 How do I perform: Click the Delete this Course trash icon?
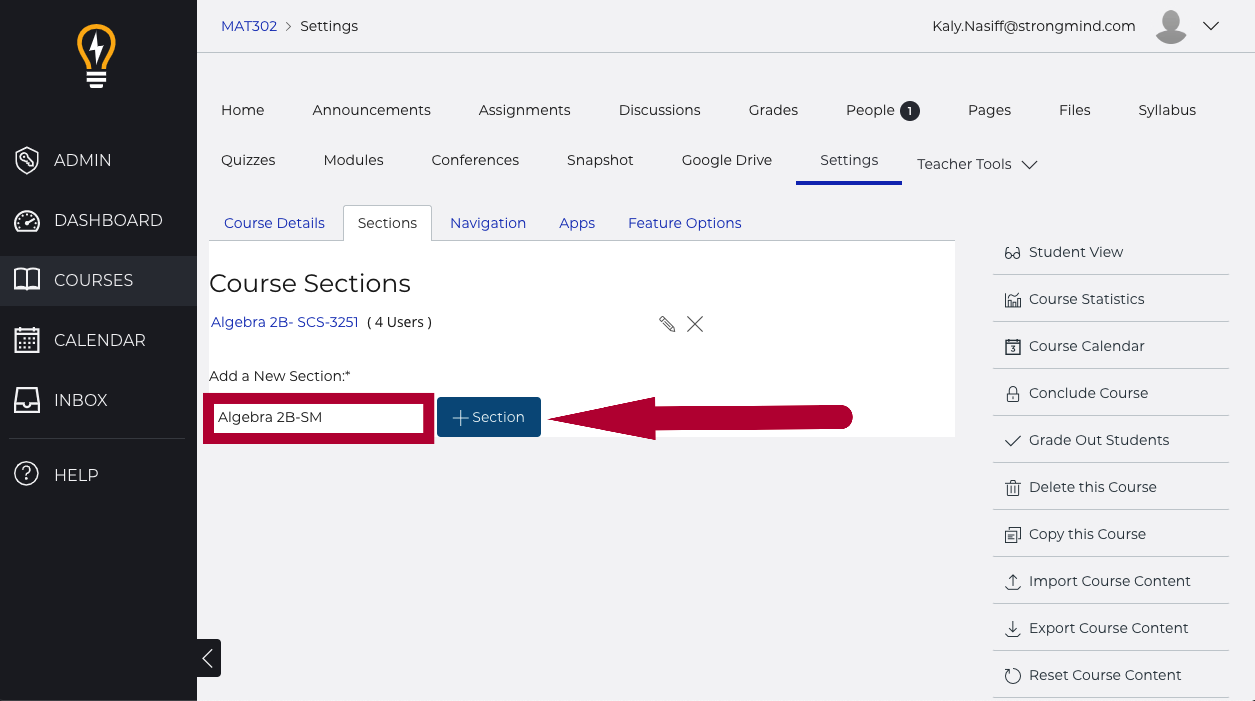pos(1012,488)
